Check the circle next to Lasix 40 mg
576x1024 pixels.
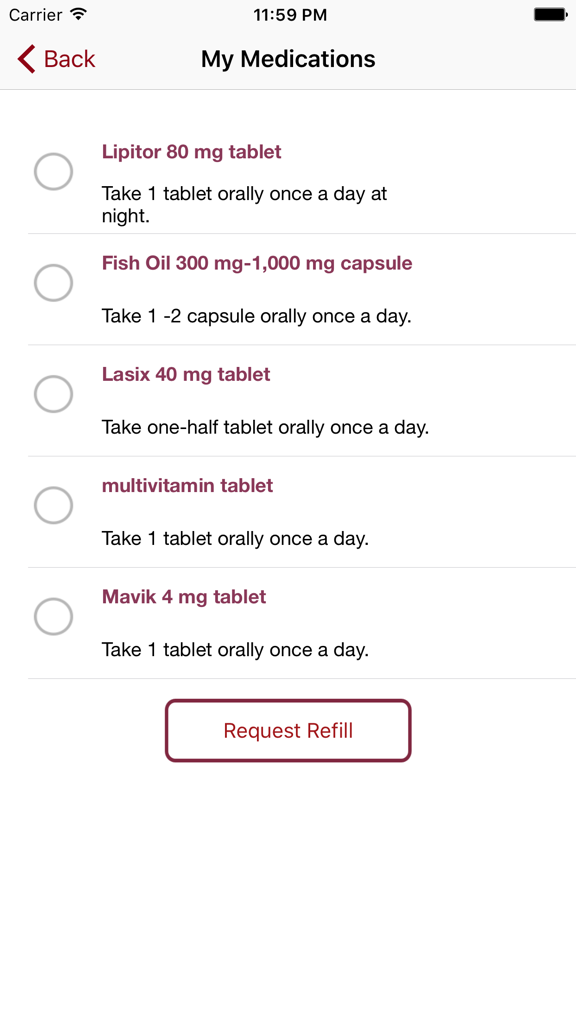53,393
